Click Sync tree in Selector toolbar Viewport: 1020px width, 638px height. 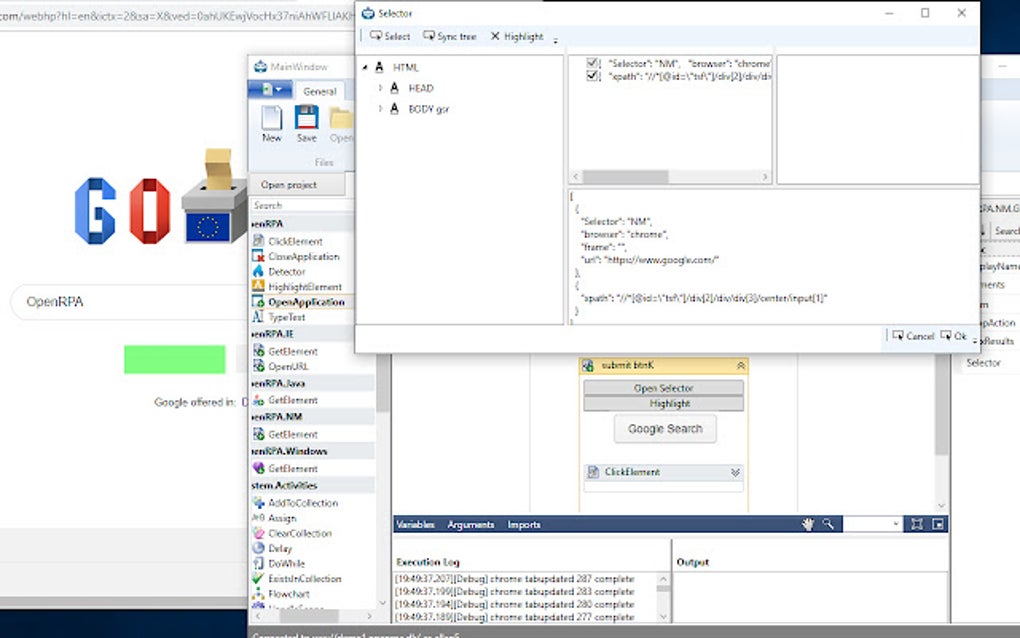pyautogui.click(x=450, y=36)
